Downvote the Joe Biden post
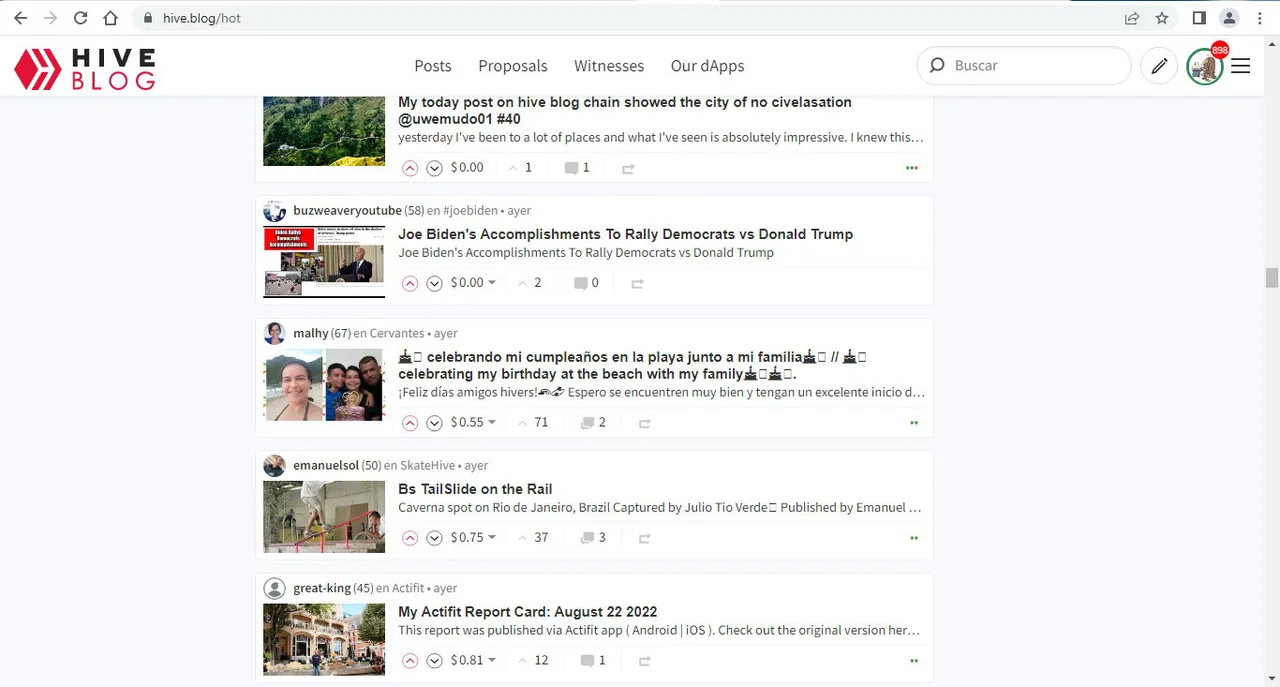Screen dimensions: 1280x687 coord(434,283)
